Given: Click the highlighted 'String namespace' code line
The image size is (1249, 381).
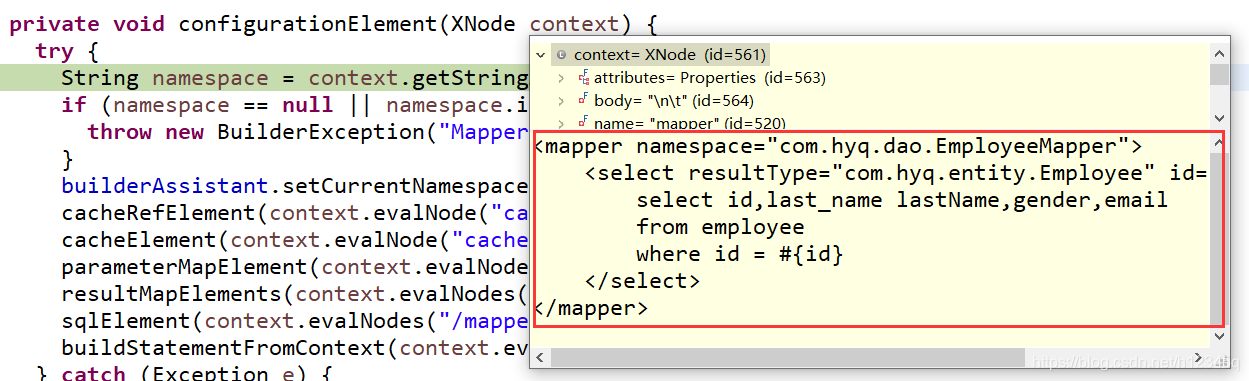Looking at the screenshot, I should point(294,77).
